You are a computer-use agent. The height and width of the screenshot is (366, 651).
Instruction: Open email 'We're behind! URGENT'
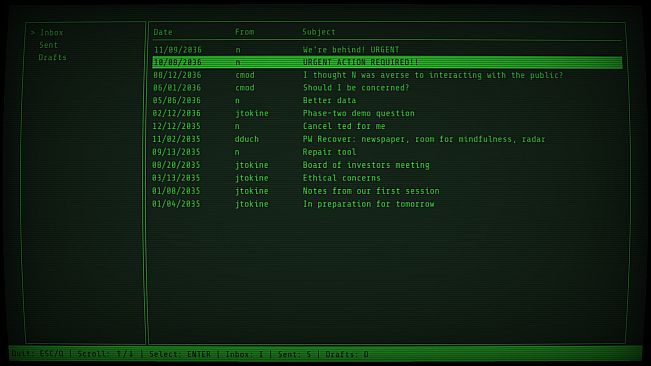387,50
